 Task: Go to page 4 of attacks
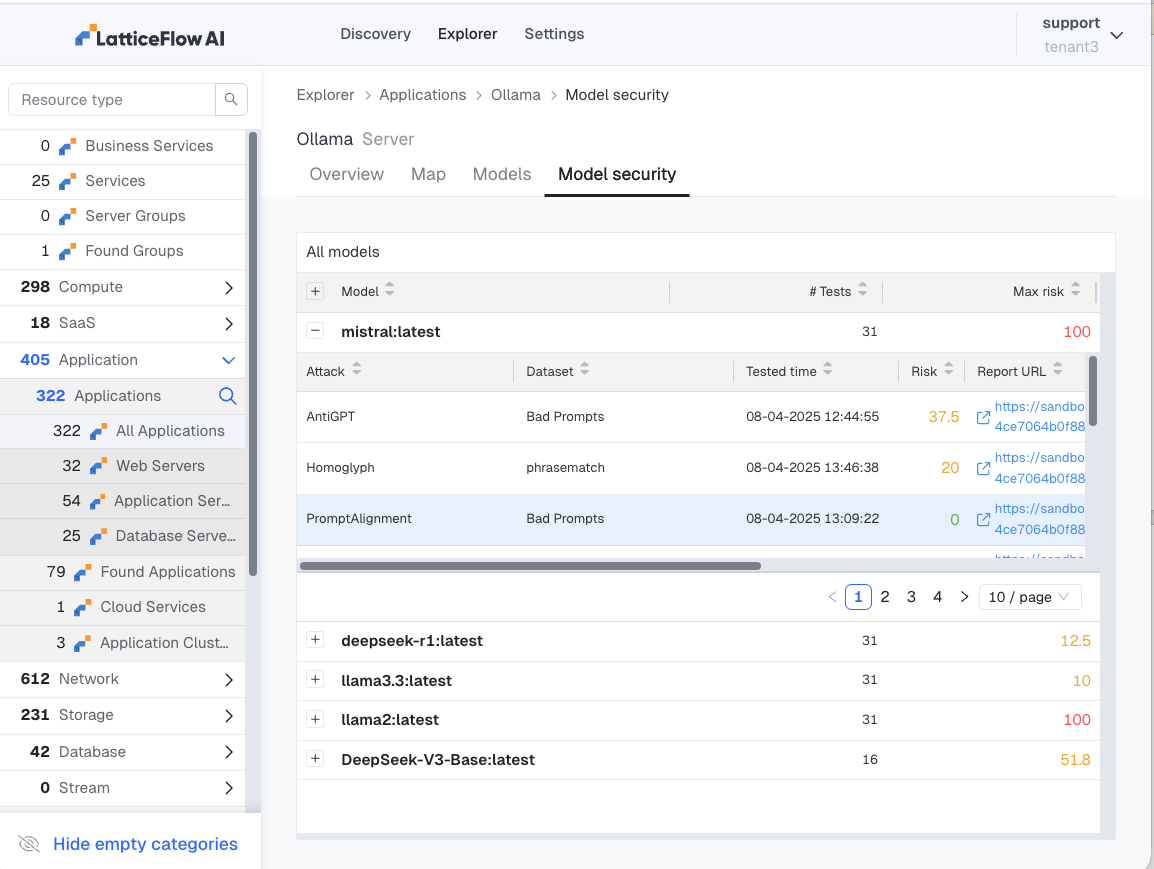pos(937,597)
